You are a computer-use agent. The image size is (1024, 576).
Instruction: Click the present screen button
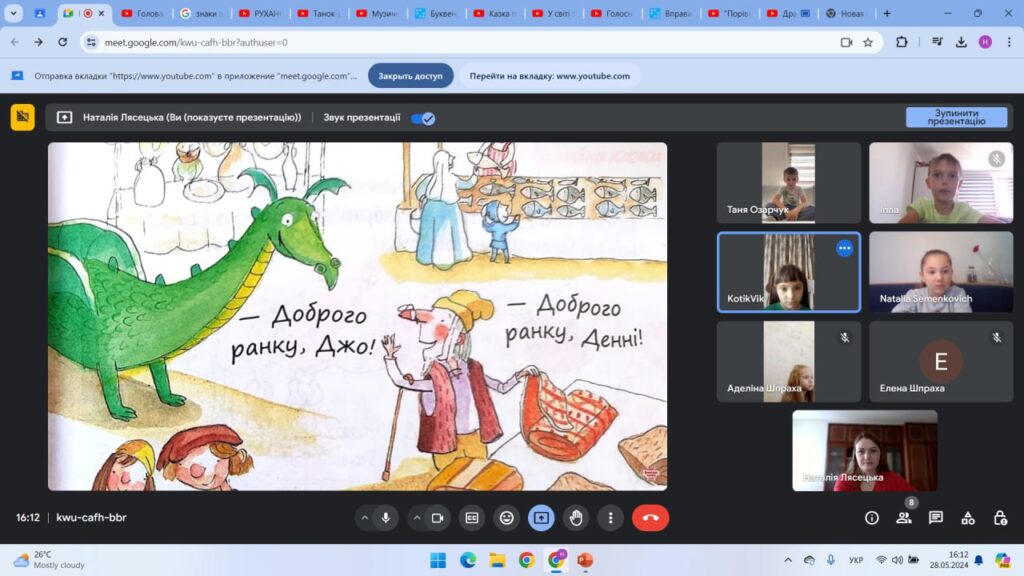click(541, 518)
